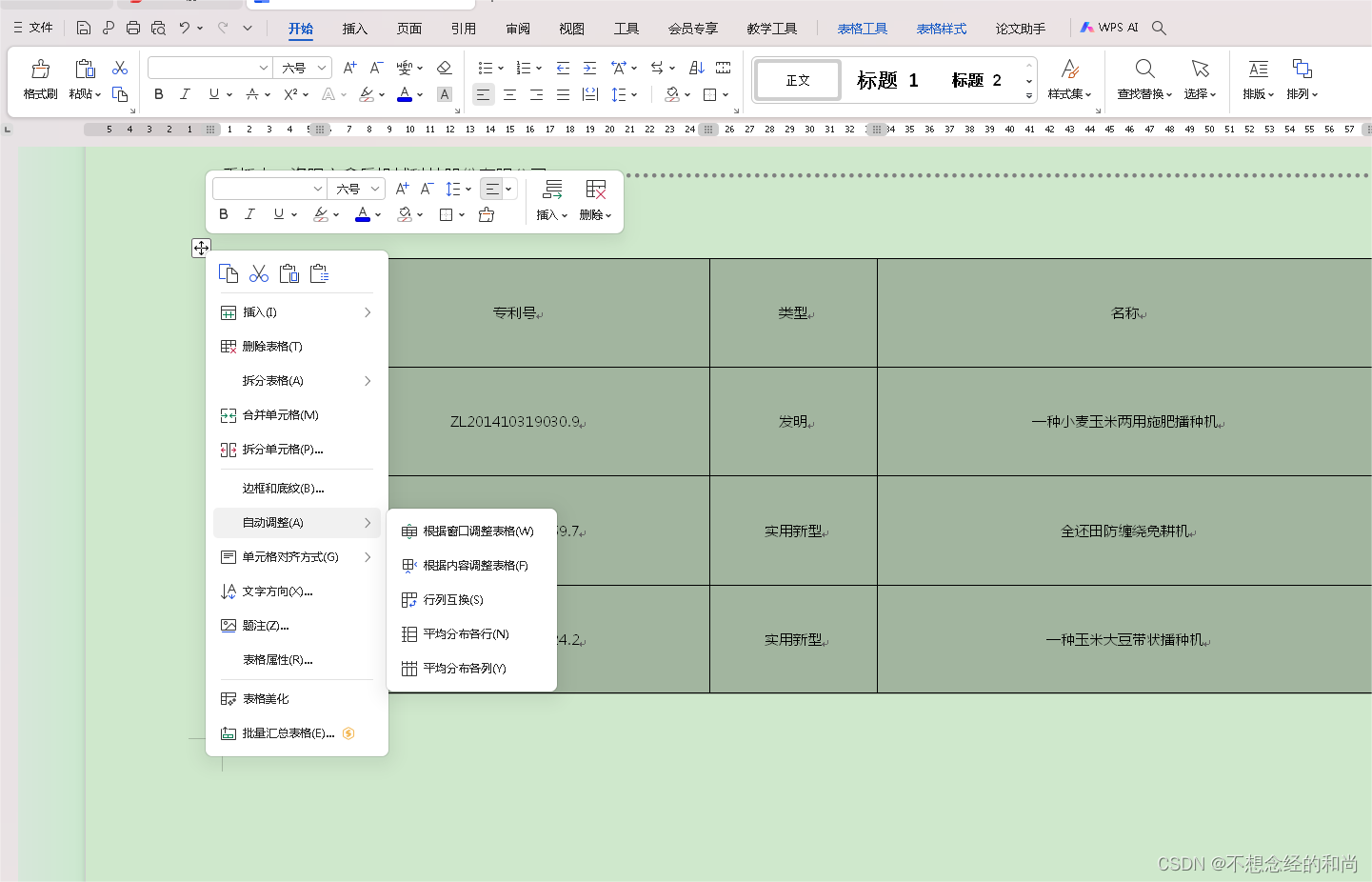Click the 排版 layout button
Image resolution: width=1372 pixels, height=882 pixels.
(x=1258, y=80)
